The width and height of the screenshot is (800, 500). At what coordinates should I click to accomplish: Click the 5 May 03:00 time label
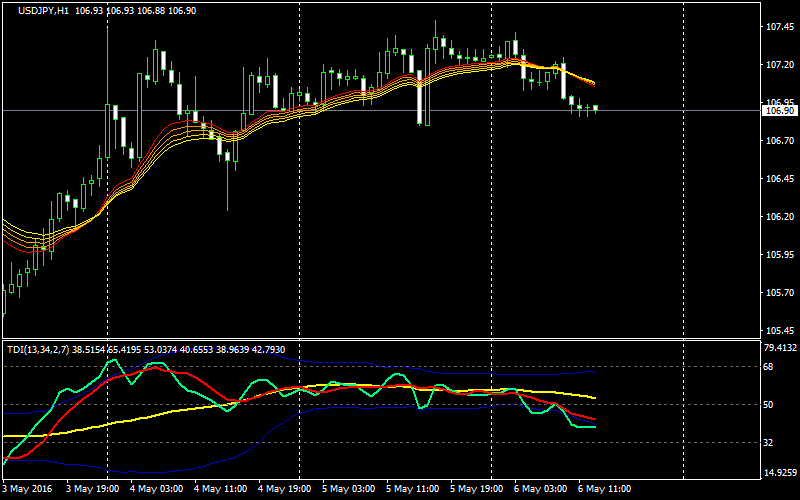tap(349, 489)
